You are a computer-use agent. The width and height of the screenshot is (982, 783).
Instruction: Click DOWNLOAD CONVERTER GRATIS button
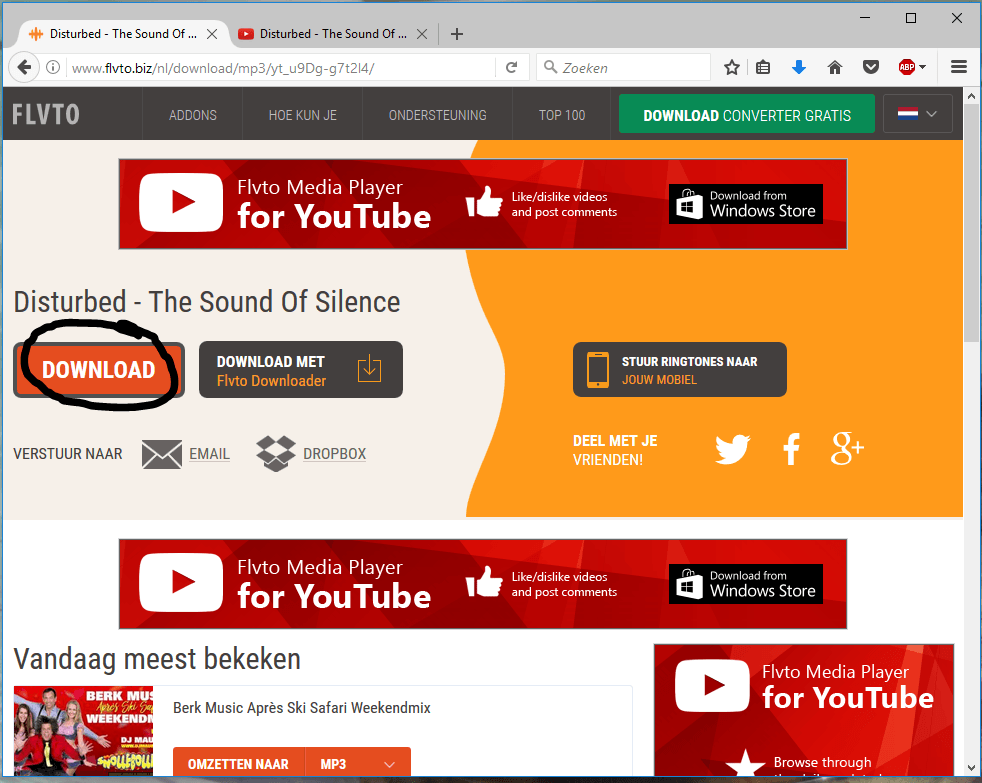(x=747, y=115)
